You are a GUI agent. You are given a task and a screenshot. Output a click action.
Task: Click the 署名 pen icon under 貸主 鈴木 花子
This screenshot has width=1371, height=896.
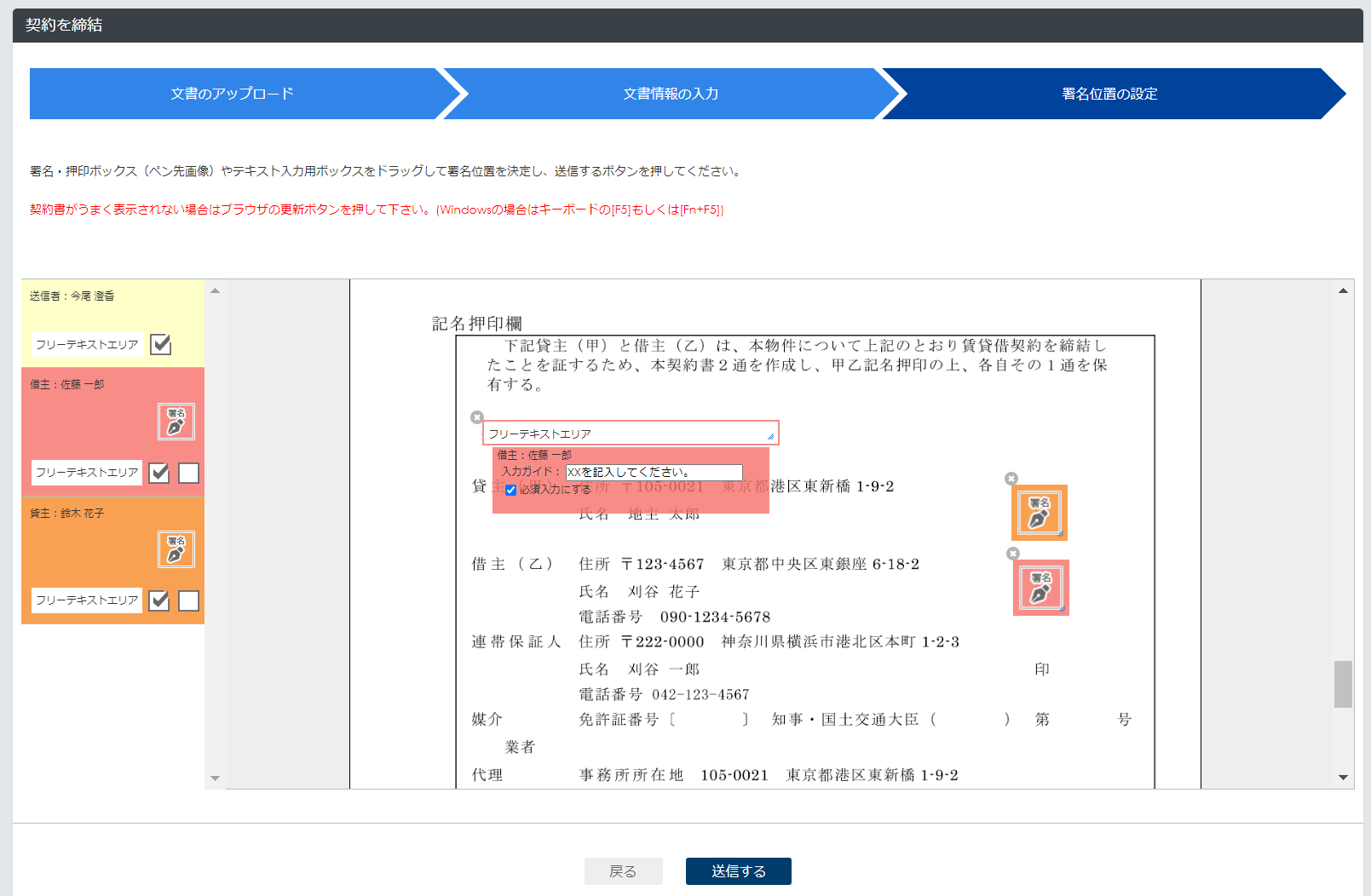176,549
